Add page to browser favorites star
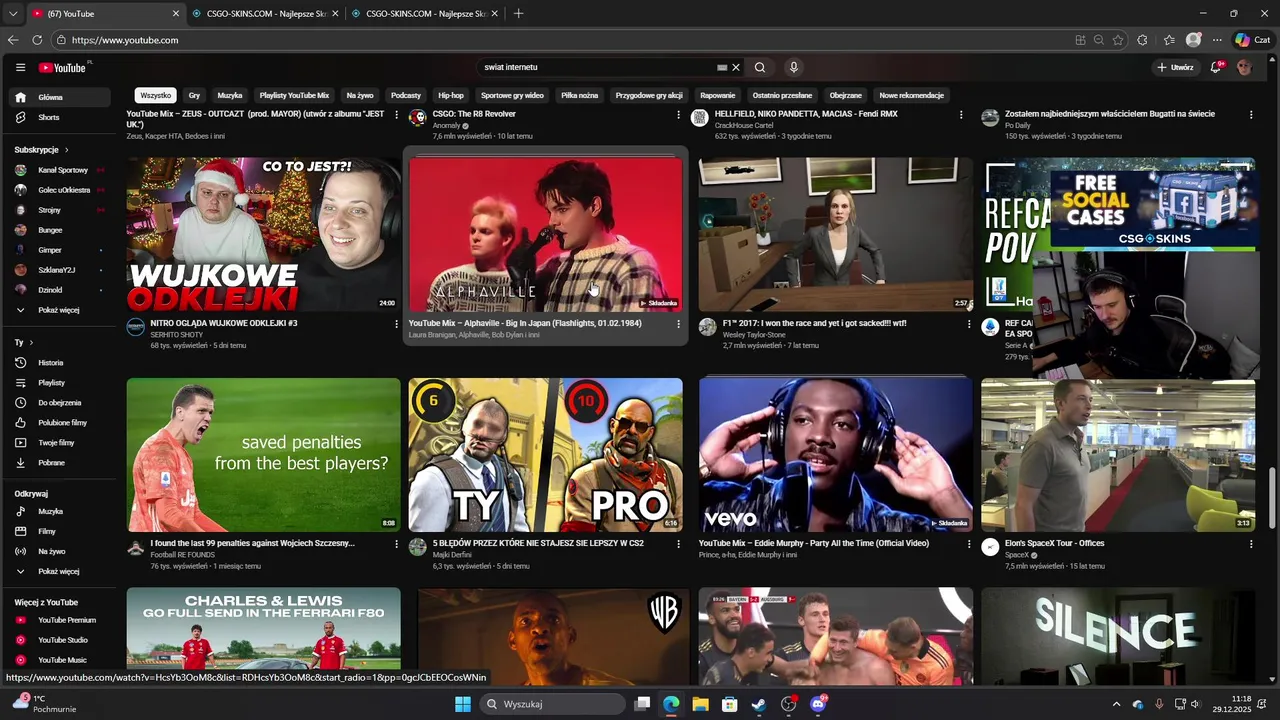This screenshot has height=720, width=1280. point(1118,40)
